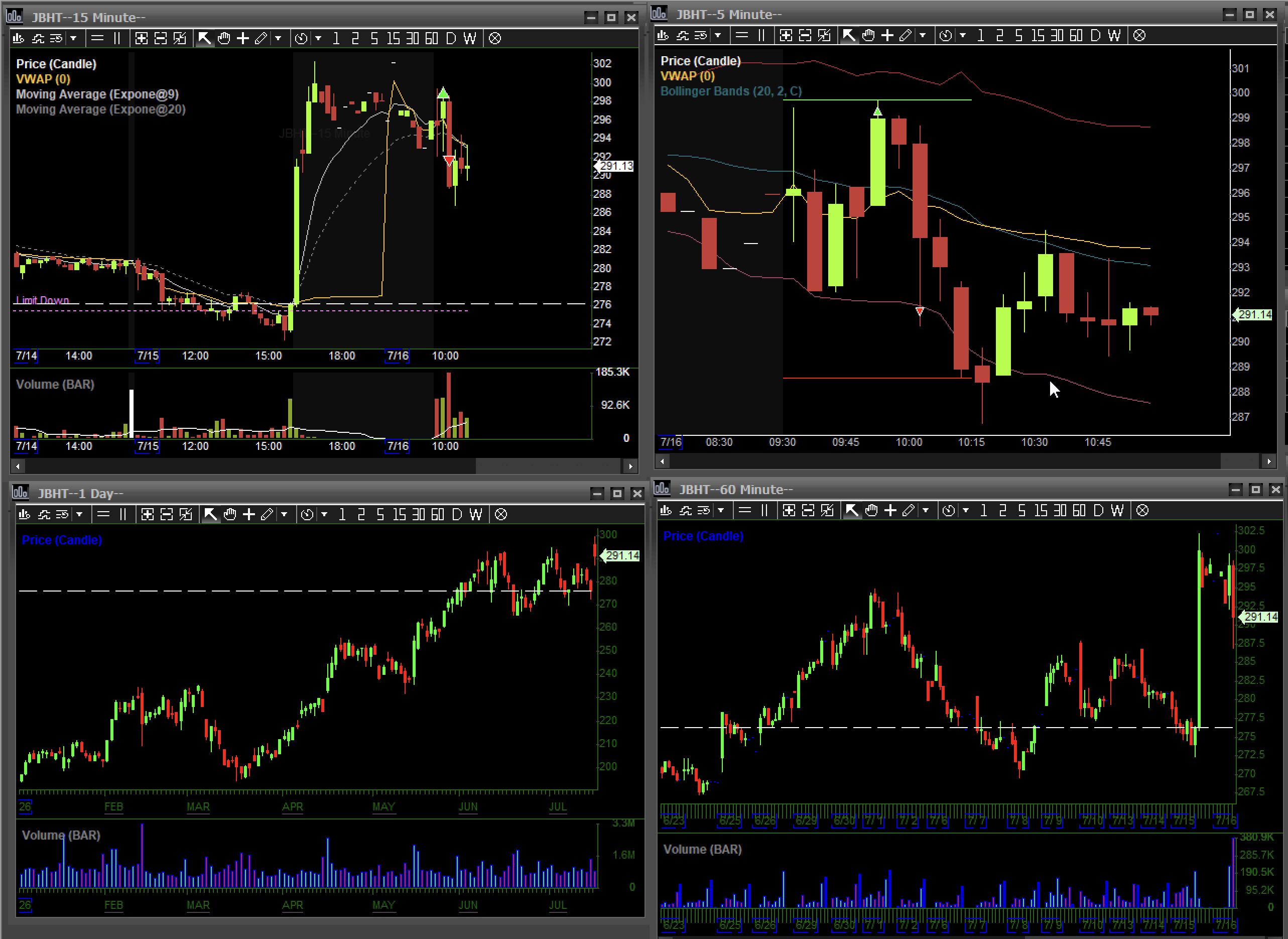Open chart type icon in 60 Minute window
1288x939 pixels.
[666, 511]
